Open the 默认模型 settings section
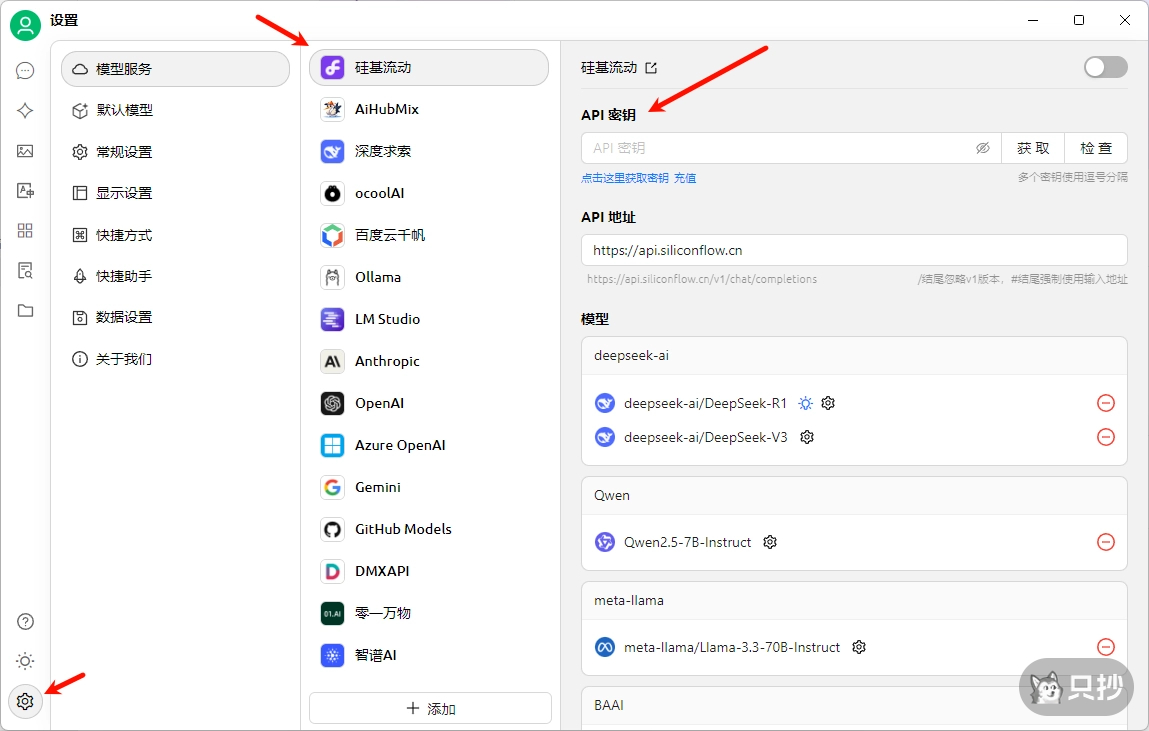The width and height of the screenshot is (1149, 731). click(124, 110)
